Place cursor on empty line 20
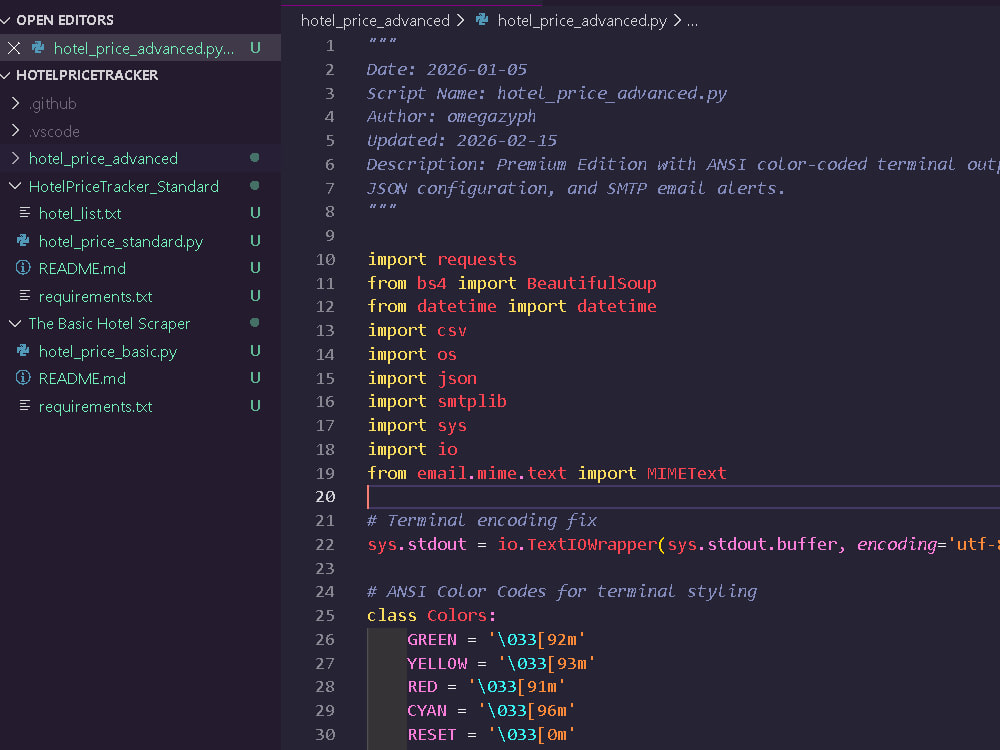 (x=682, y=496)
